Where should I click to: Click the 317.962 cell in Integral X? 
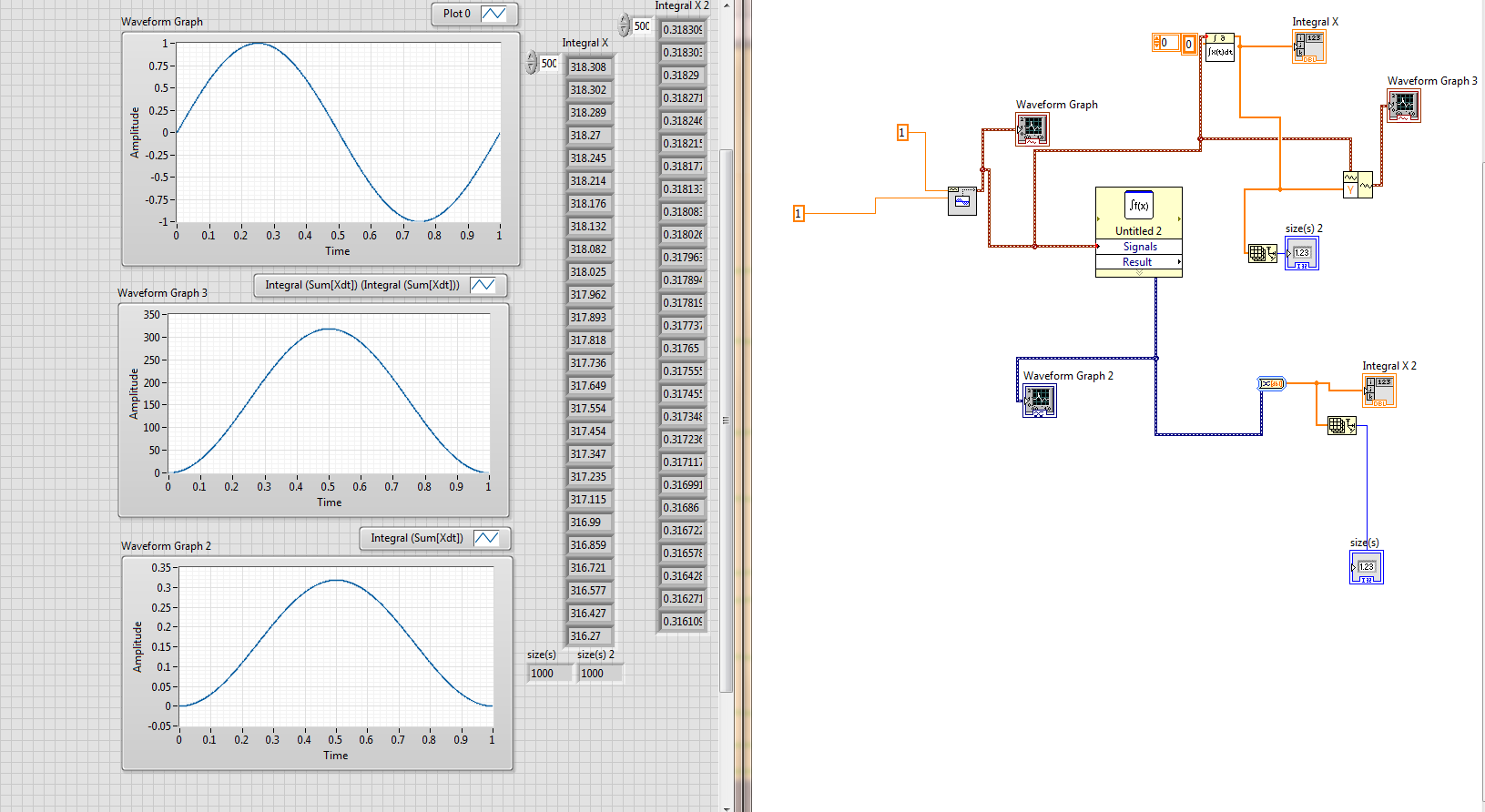coord(590,295)
